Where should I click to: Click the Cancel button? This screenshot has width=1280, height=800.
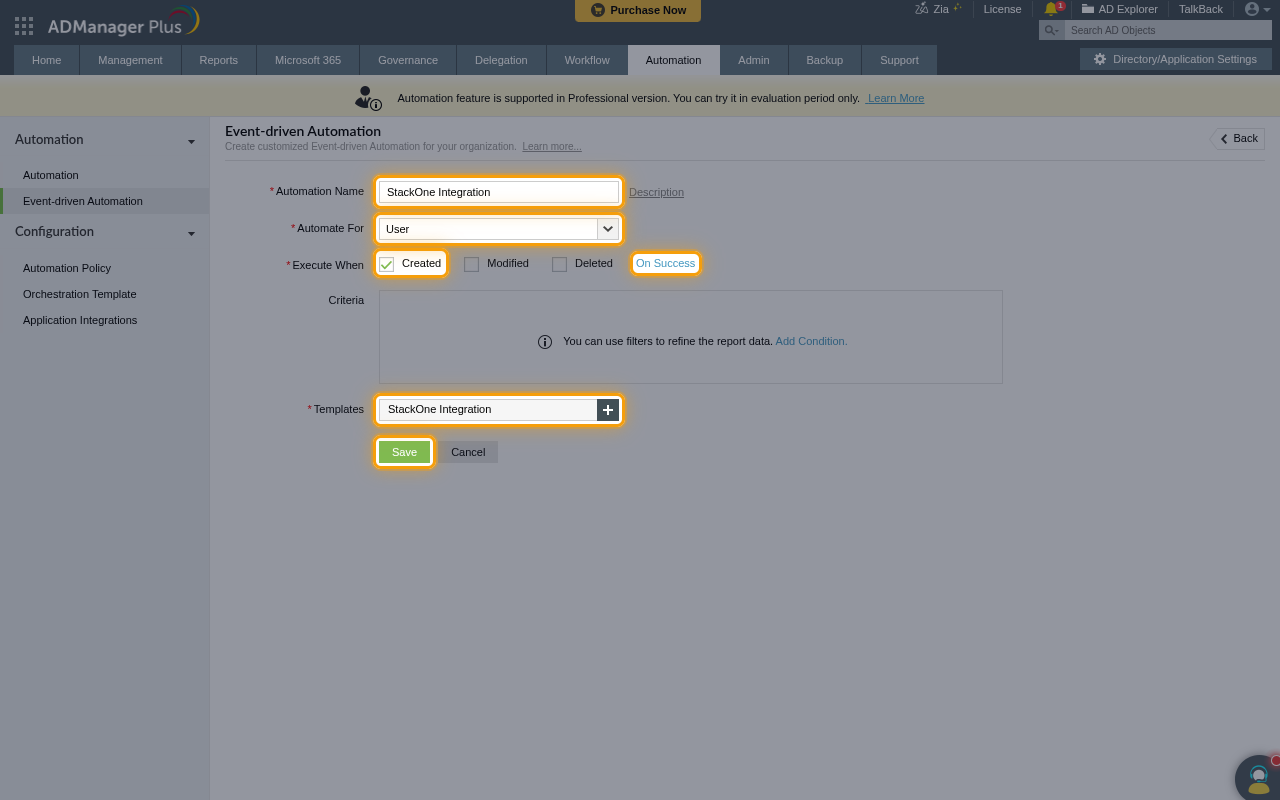[x=468, y=452]
